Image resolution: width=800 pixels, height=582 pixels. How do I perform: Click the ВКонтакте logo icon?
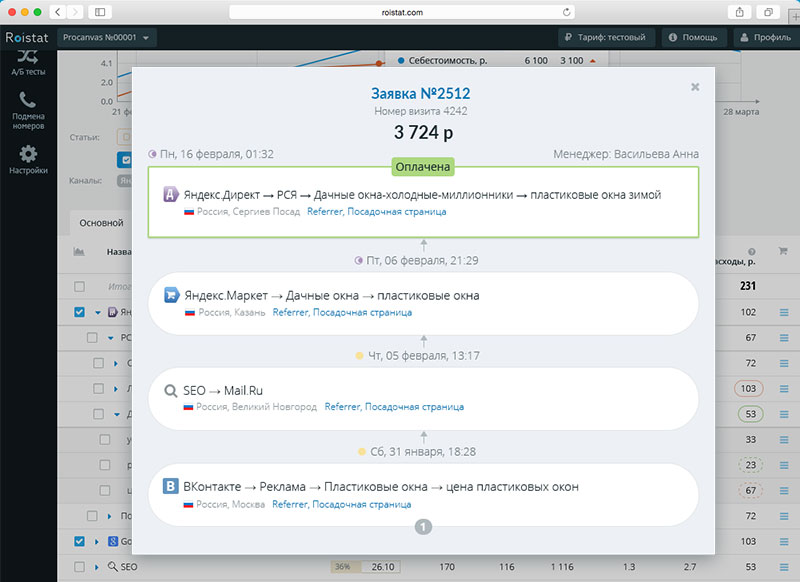coord(171,487)
